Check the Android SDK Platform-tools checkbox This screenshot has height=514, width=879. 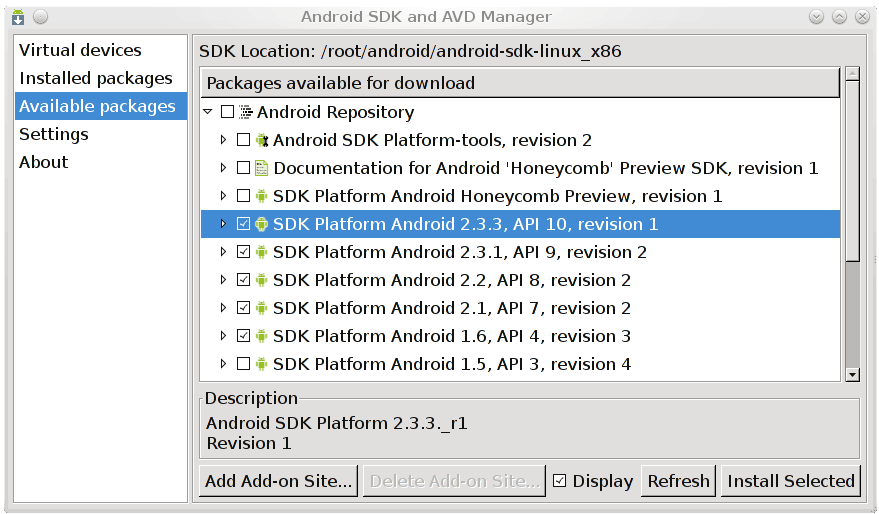coord(243,140)
